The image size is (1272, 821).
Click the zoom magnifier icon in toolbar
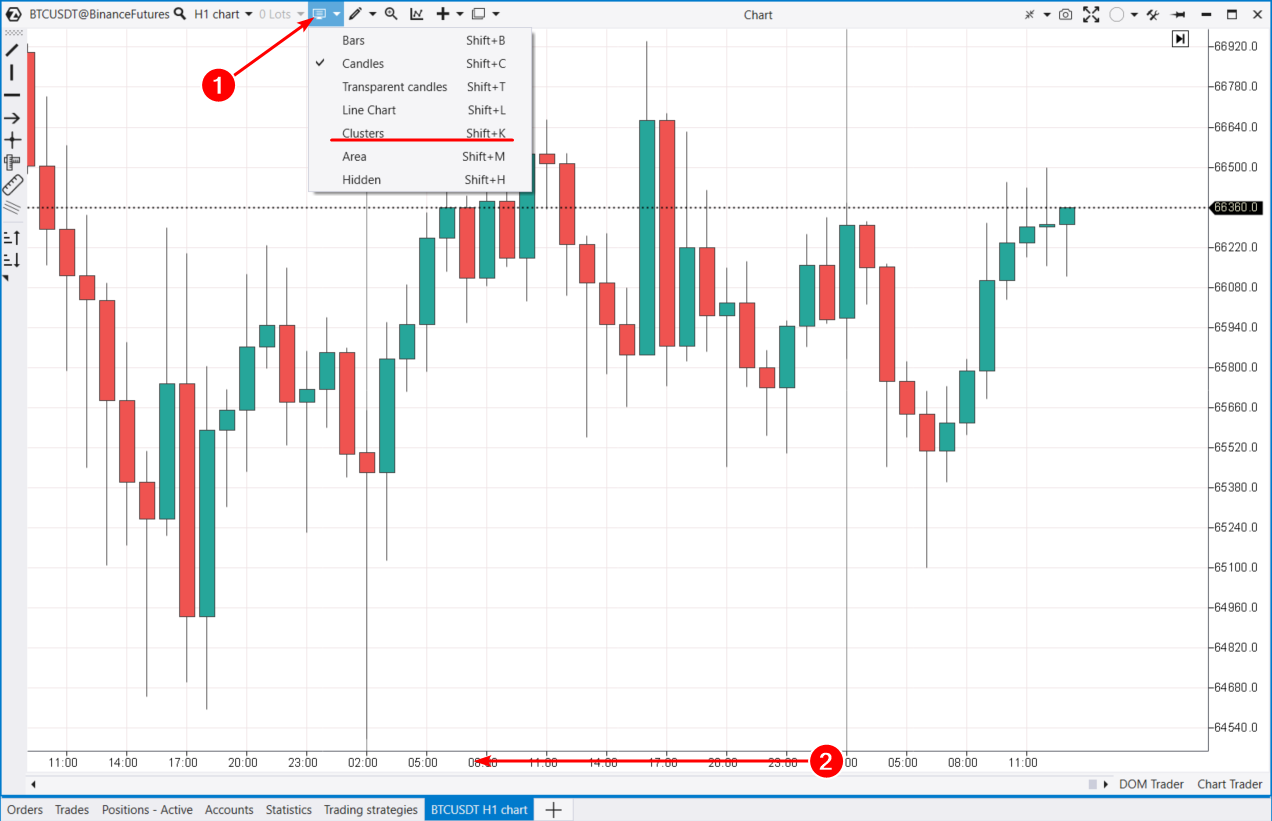coord(391,14)
